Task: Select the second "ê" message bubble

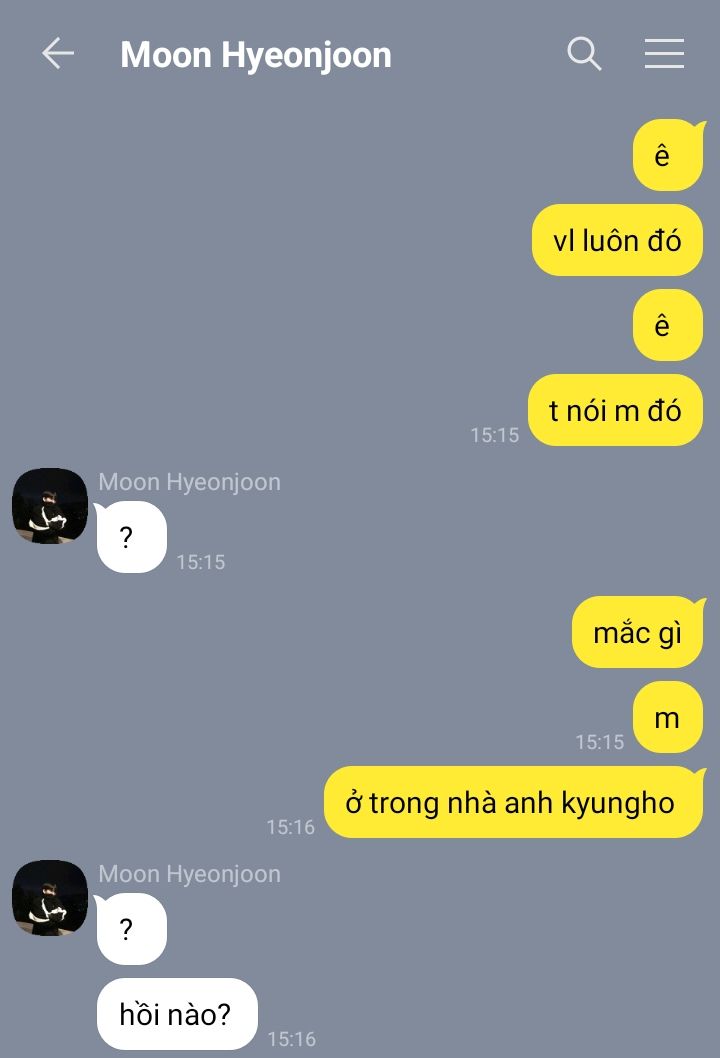Action: (668, 325)
